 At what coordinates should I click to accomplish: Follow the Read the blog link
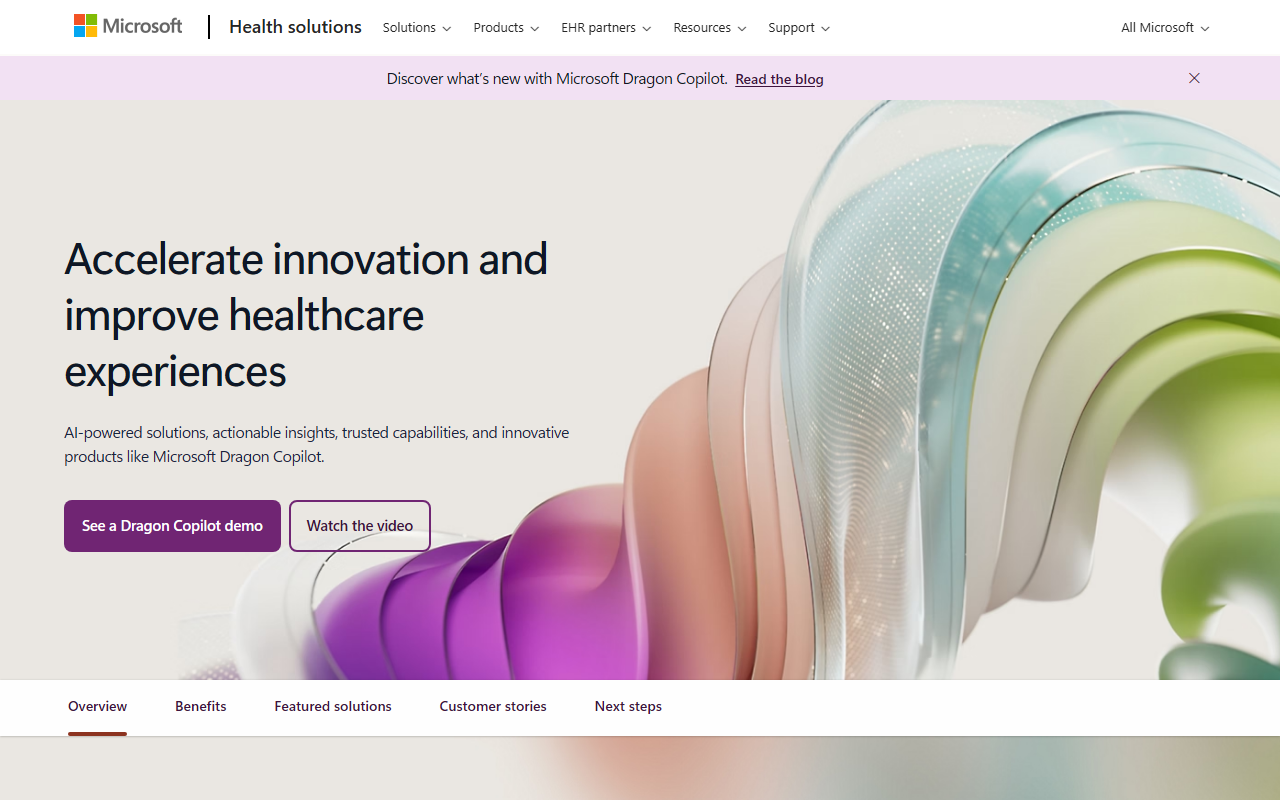(779, 79)
